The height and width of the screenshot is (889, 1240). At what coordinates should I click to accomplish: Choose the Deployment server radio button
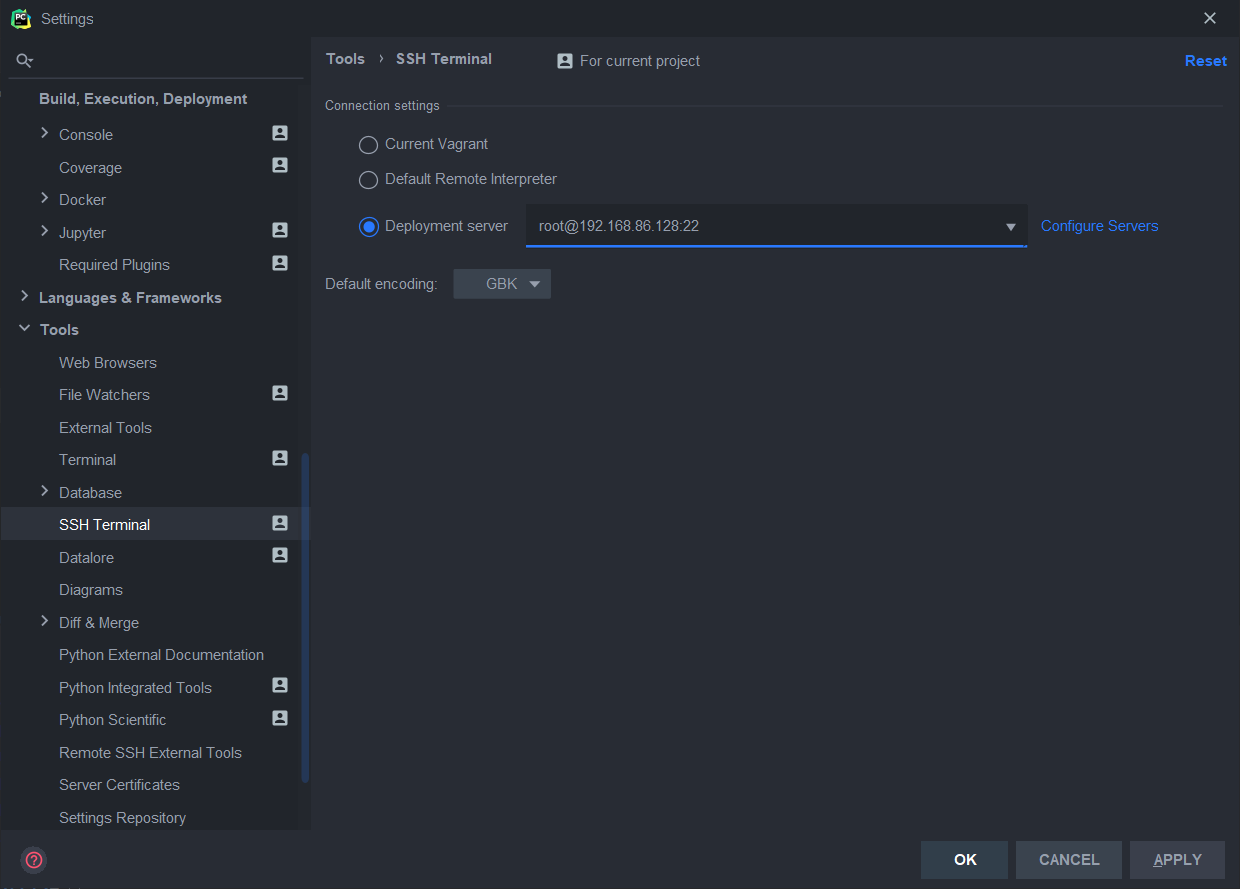click(x=369, y=227)
